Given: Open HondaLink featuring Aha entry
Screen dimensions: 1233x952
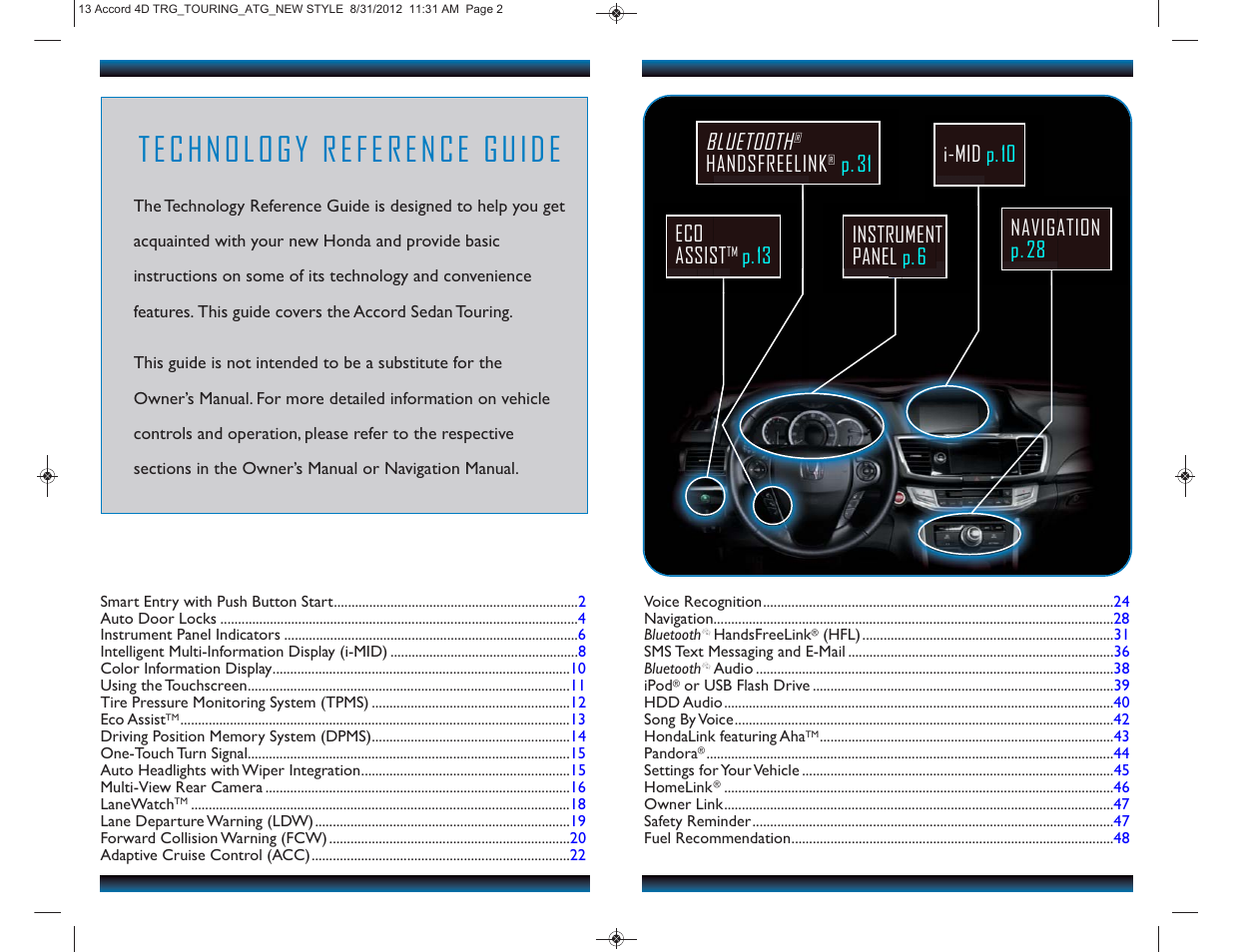Looking at the screenshot, I should (887, 736).
